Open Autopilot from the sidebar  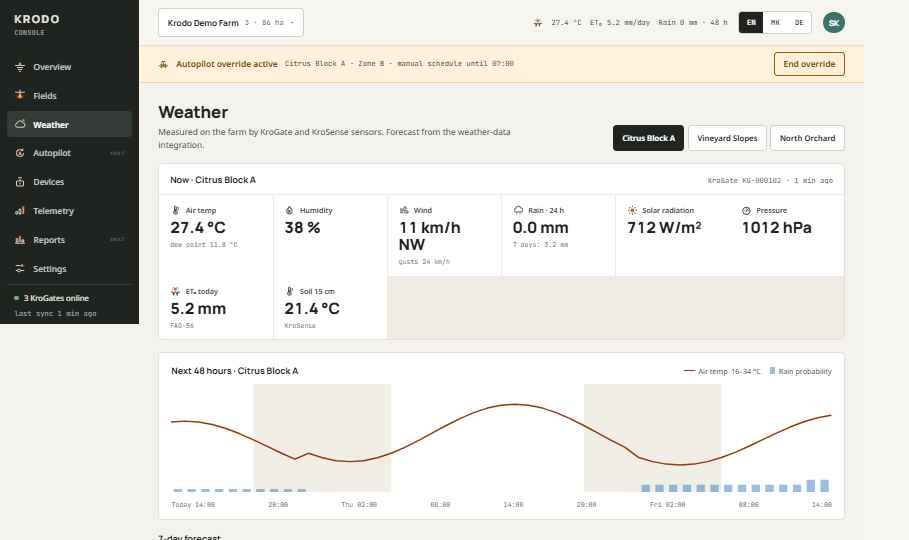tap(70, 153)
